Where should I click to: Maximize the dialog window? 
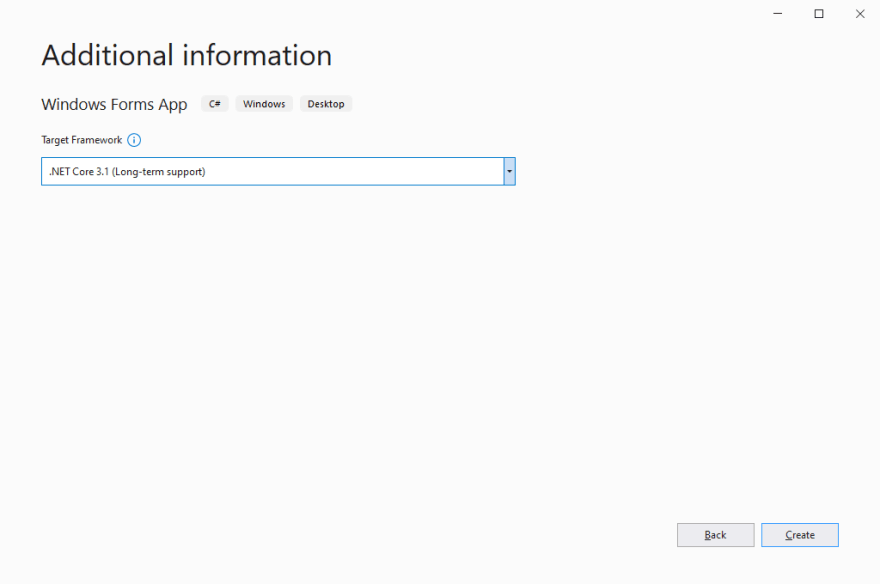tap(819, 13)
